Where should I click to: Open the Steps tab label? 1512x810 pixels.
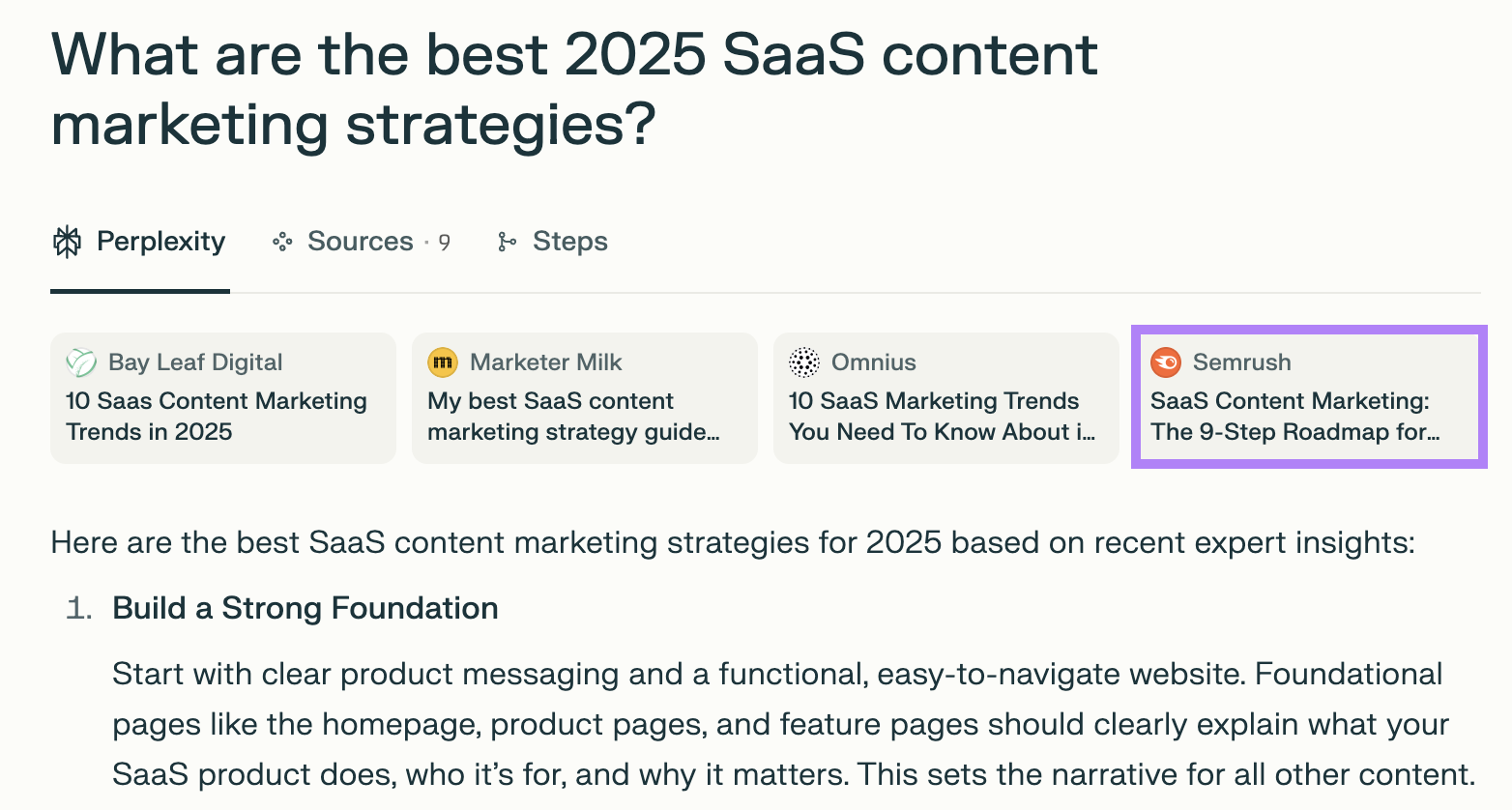(569, 242)
